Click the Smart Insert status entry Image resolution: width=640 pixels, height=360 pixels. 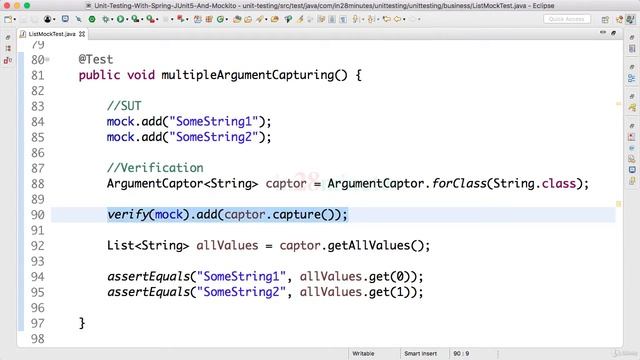[x=420, y=353]
